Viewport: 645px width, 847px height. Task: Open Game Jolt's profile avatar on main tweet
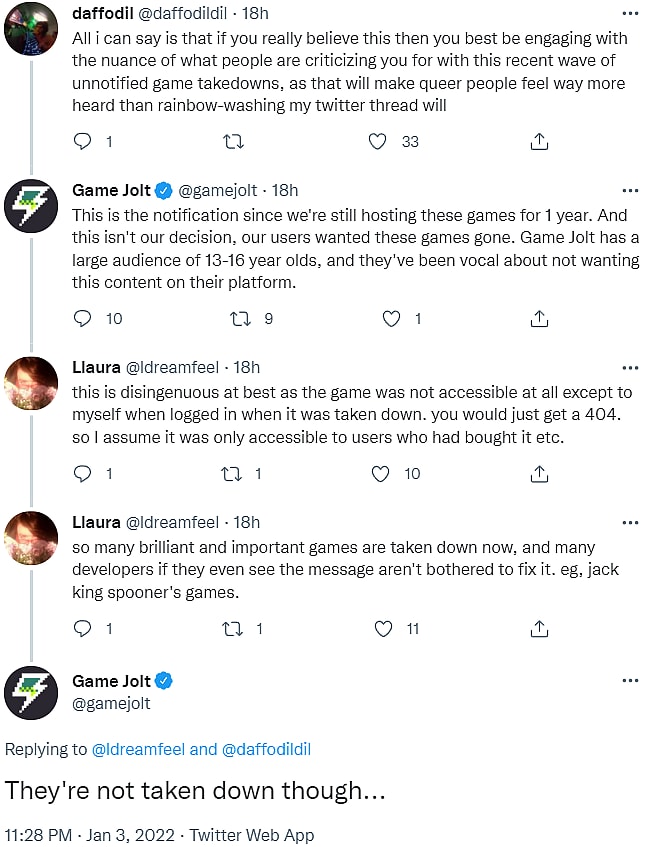pyautogui.click(x=30, y=692)
